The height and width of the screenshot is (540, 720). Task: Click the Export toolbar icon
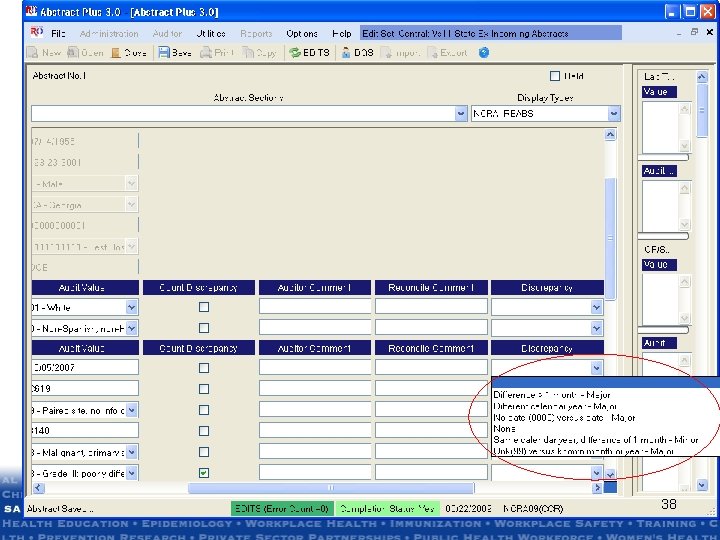[433, 53]
